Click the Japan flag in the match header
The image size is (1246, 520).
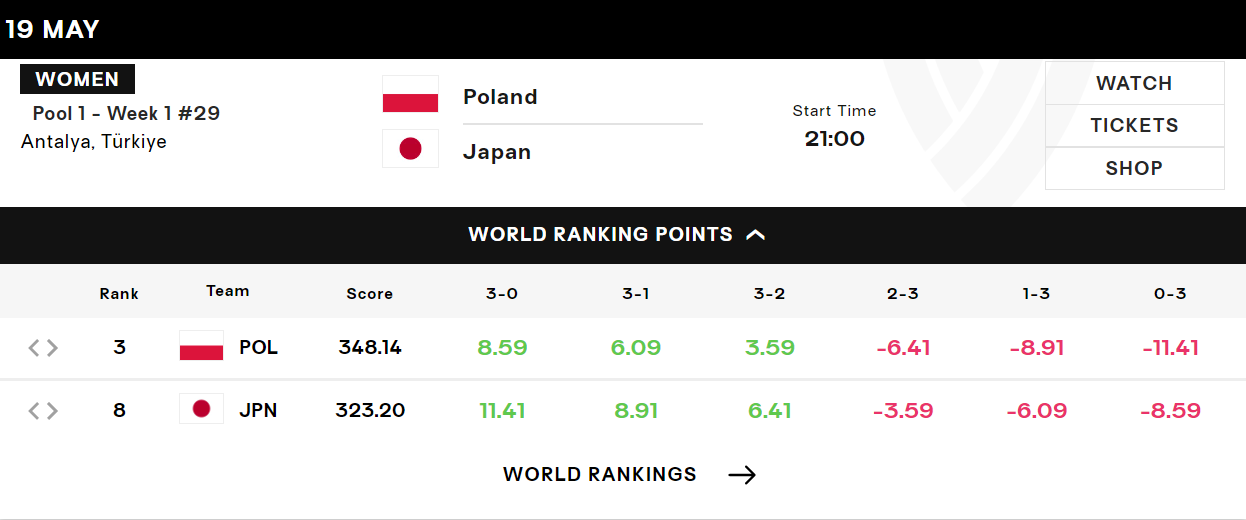[x=410, y=149]
